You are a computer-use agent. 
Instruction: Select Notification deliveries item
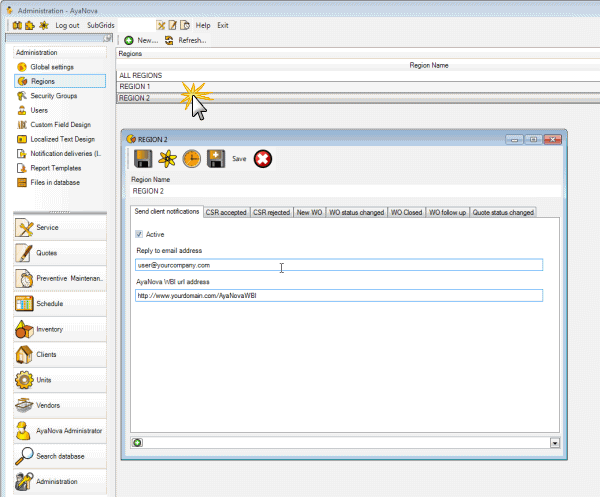(60, 153)
